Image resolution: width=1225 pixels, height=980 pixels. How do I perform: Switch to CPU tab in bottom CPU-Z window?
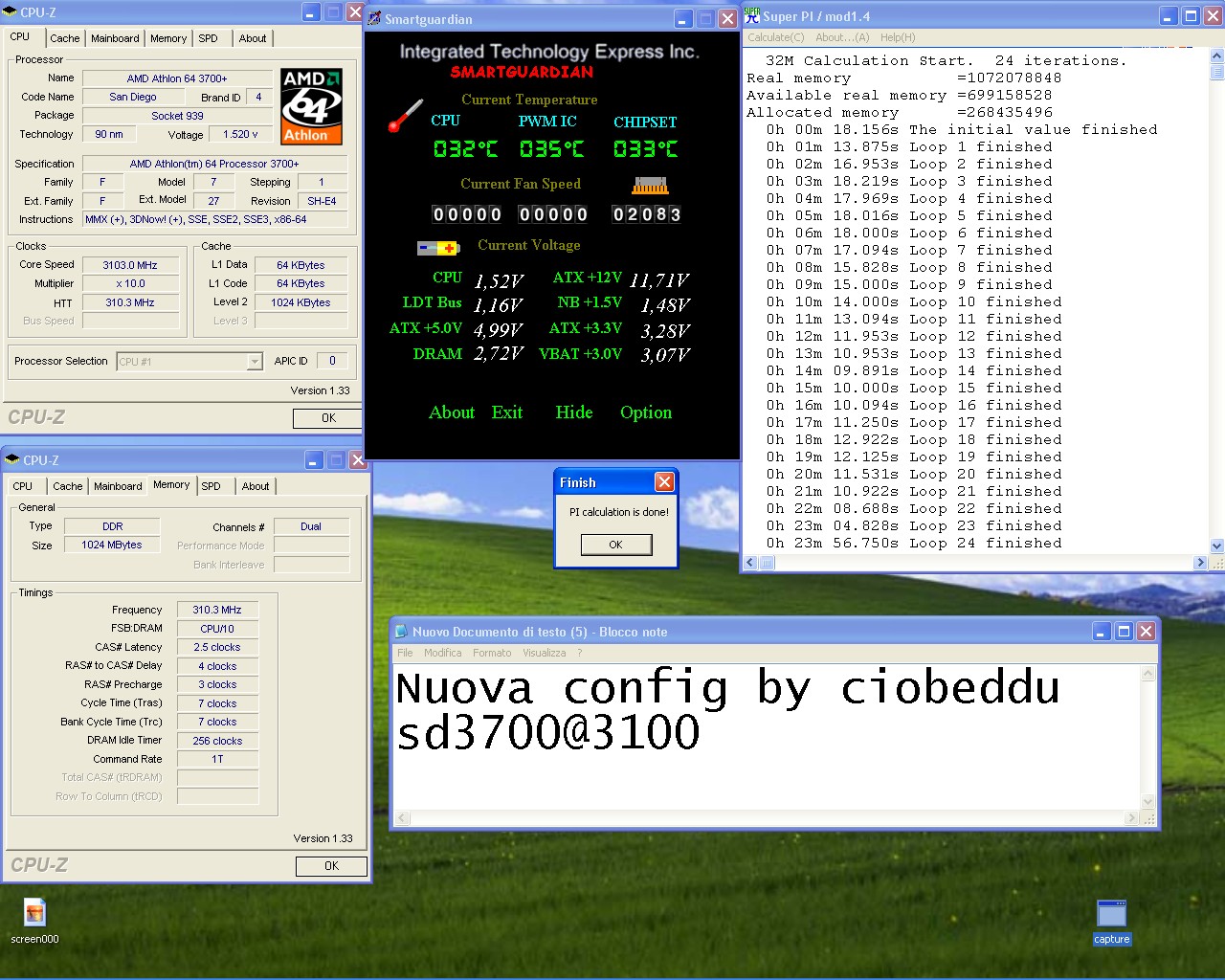[x=22, y=486]
